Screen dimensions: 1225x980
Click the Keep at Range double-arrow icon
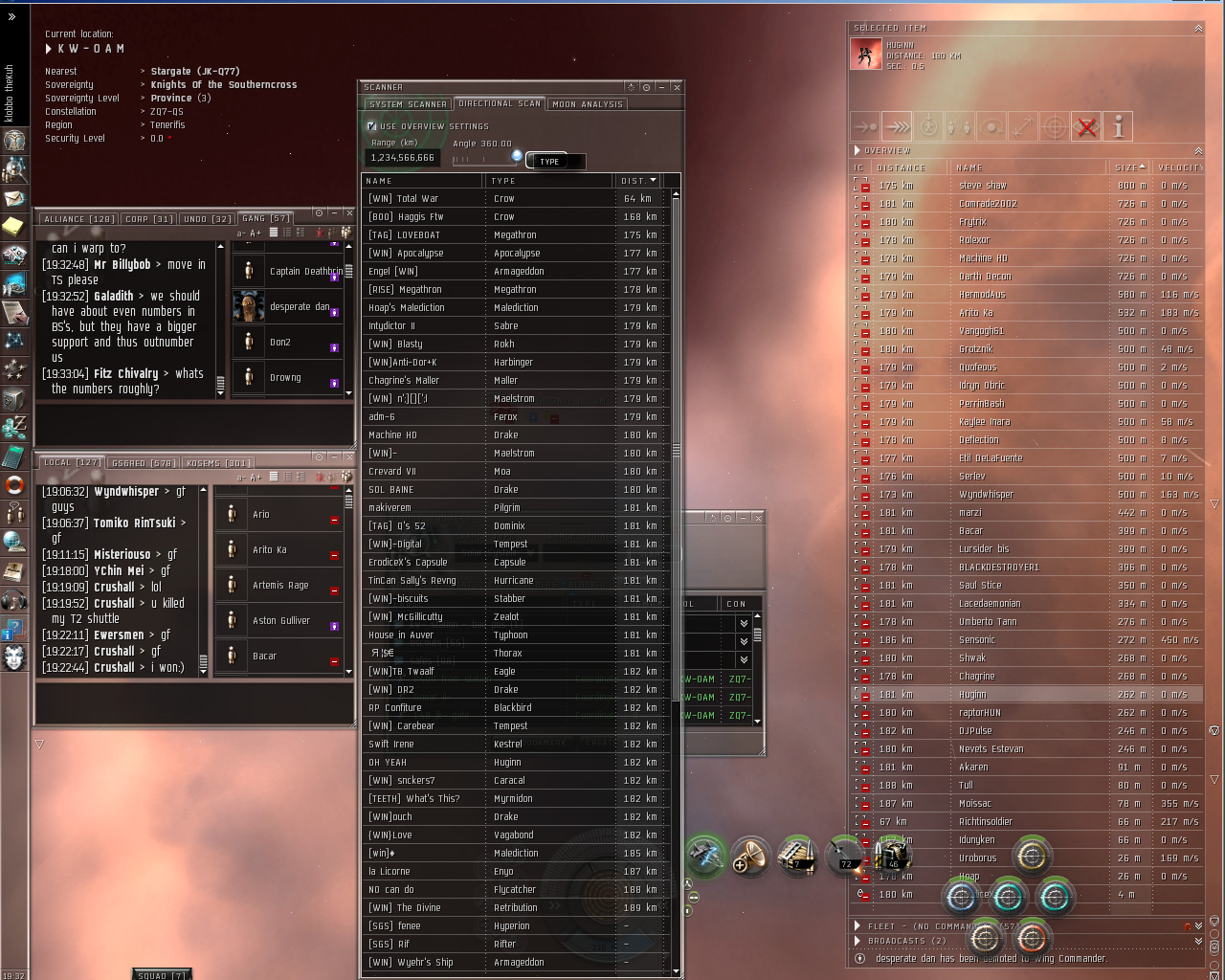[1023, 126]
